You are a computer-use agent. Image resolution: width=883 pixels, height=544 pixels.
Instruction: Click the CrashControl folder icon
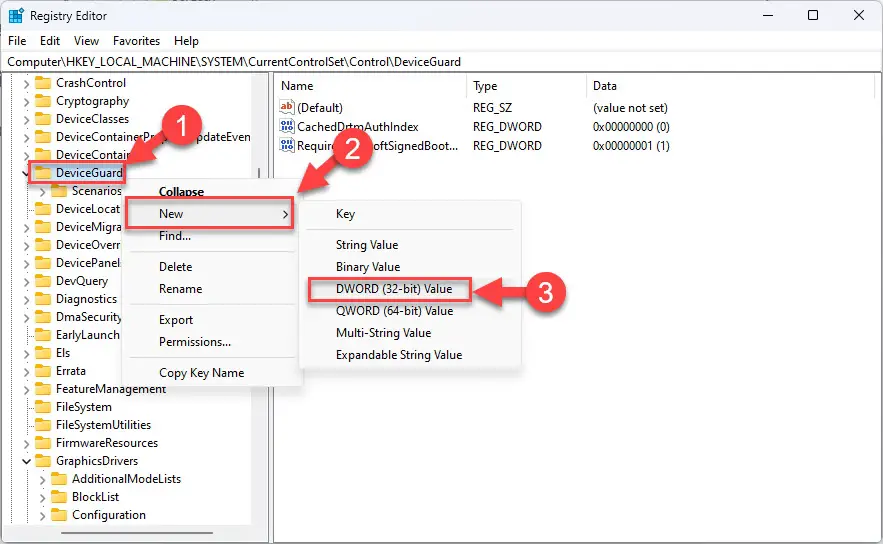pos(43,83)
